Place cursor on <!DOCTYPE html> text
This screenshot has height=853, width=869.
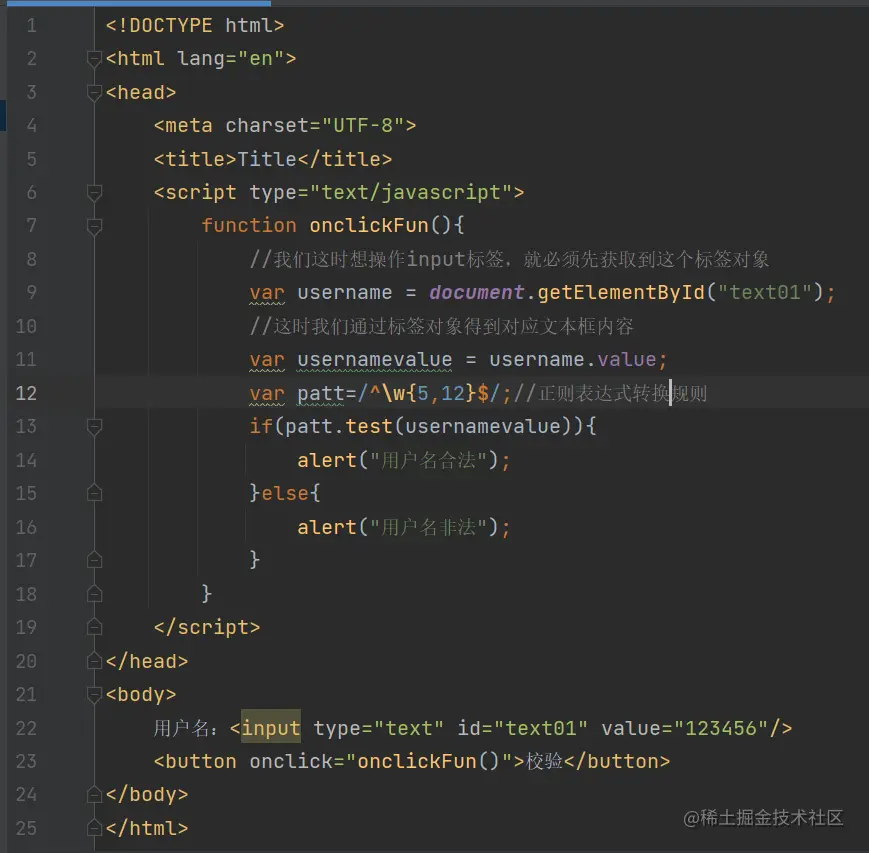point(195,25)
